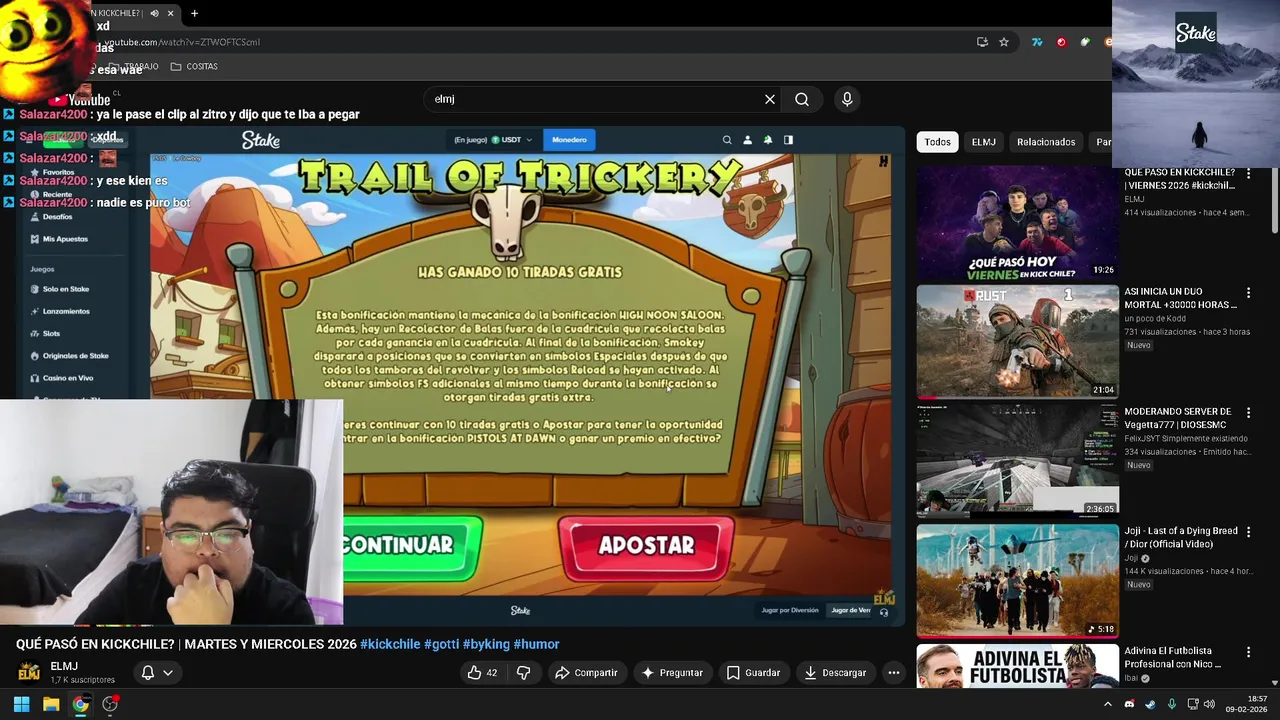
Task: Open a new browser tab
Action: click(x=194, y=13)
